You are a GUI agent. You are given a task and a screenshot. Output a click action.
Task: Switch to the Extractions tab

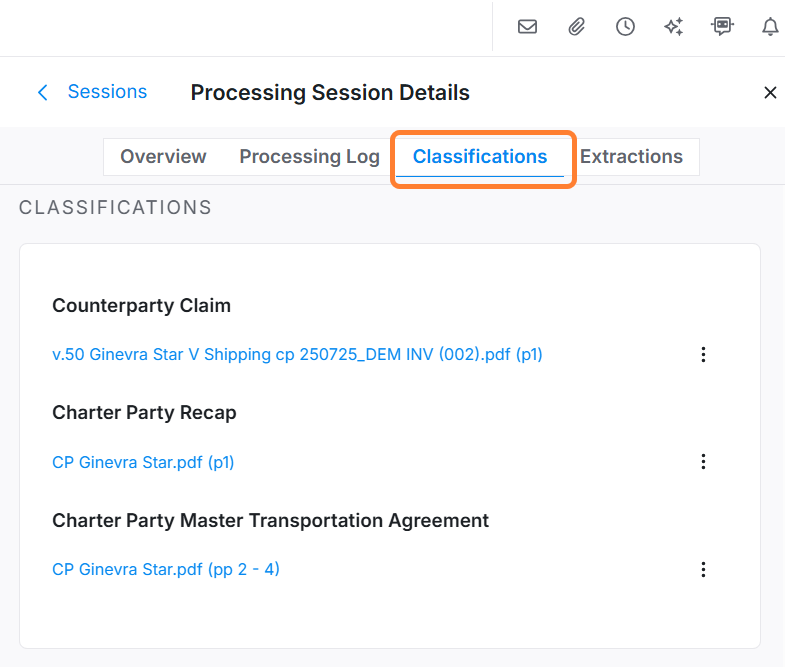(631, 157)
